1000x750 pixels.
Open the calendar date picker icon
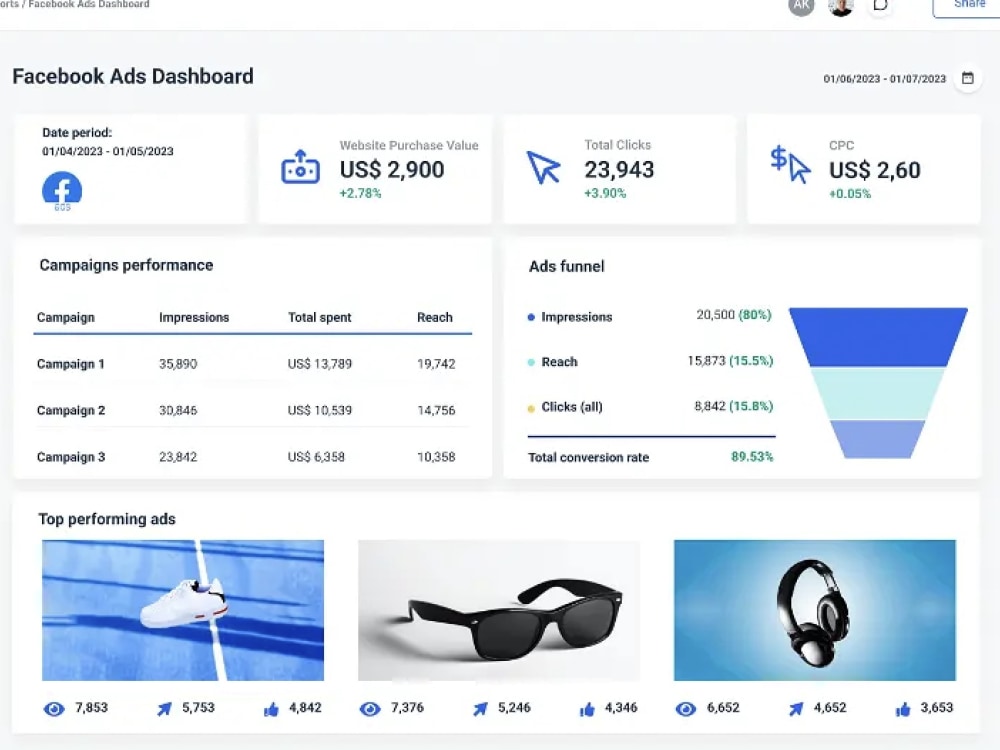(x=967, y=78)
